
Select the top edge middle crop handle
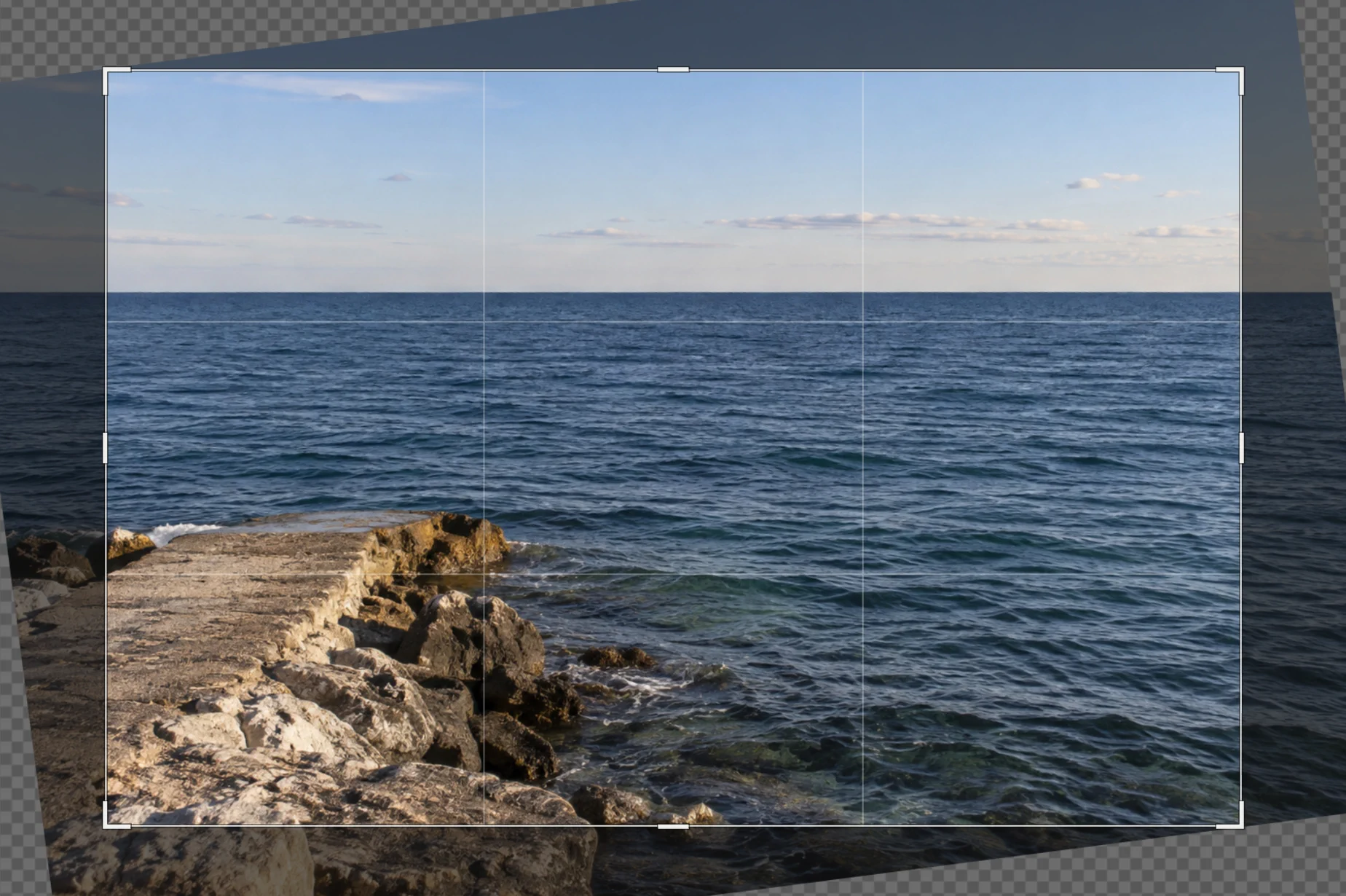tap(673, 70)
